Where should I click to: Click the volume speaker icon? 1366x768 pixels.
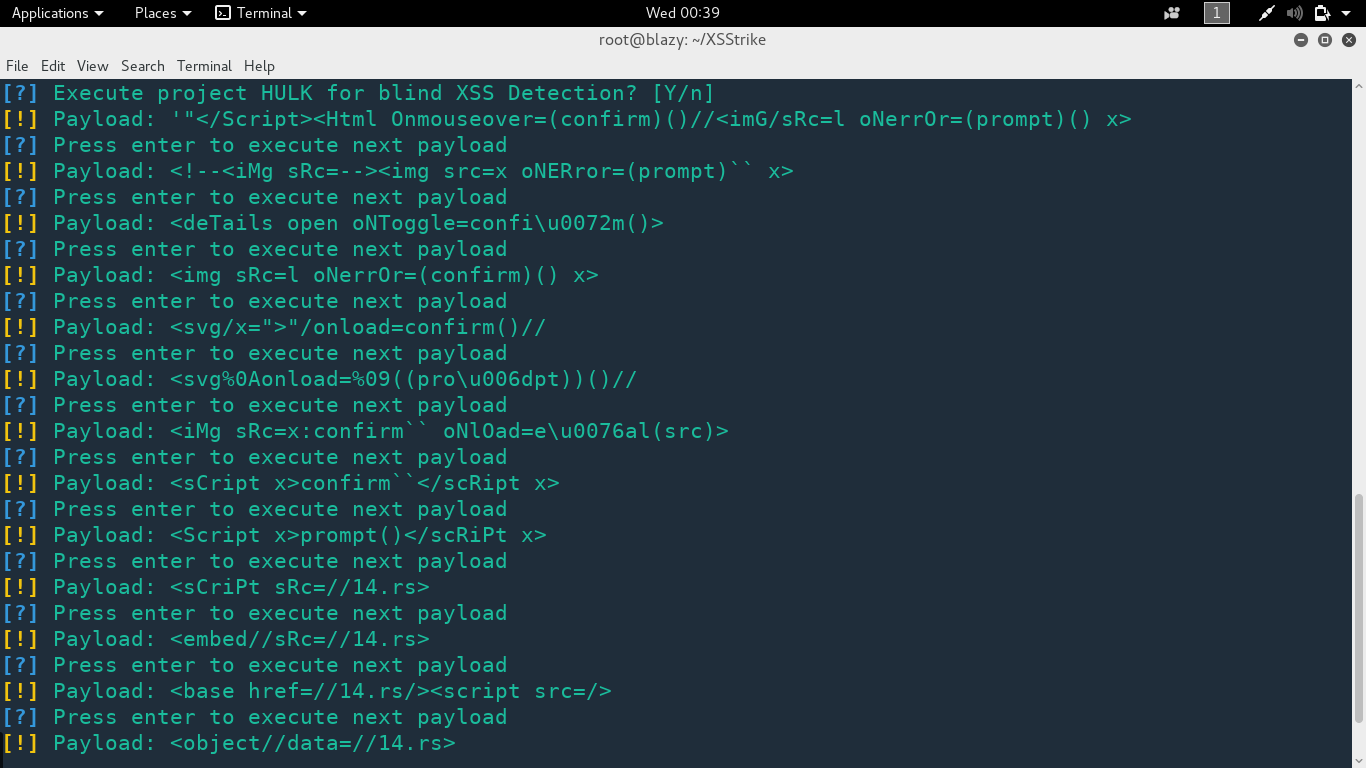click(1295, 13)
